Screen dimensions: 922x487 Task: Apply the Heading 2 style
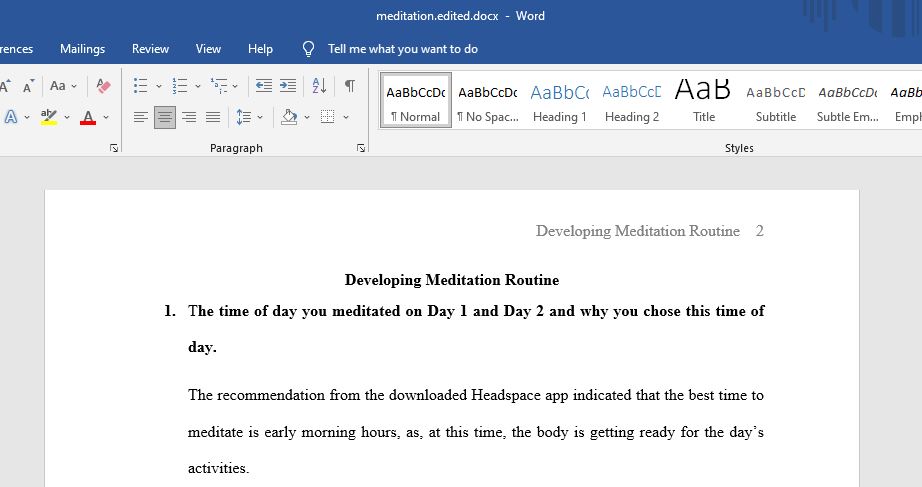[x=632, y=100]
